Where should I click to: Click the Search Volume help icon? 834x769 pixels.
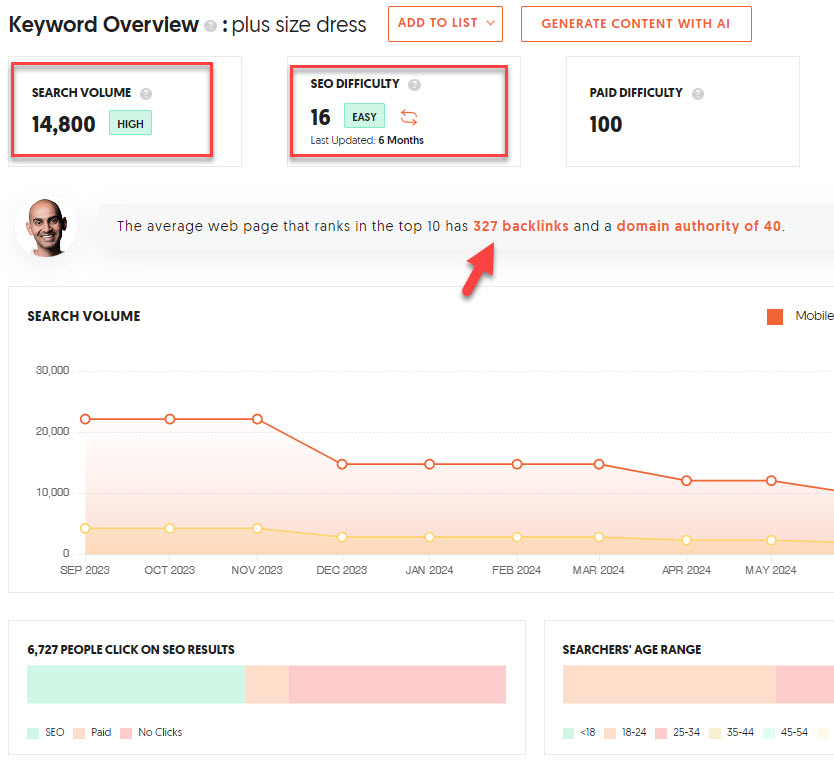tap(146, 93)
